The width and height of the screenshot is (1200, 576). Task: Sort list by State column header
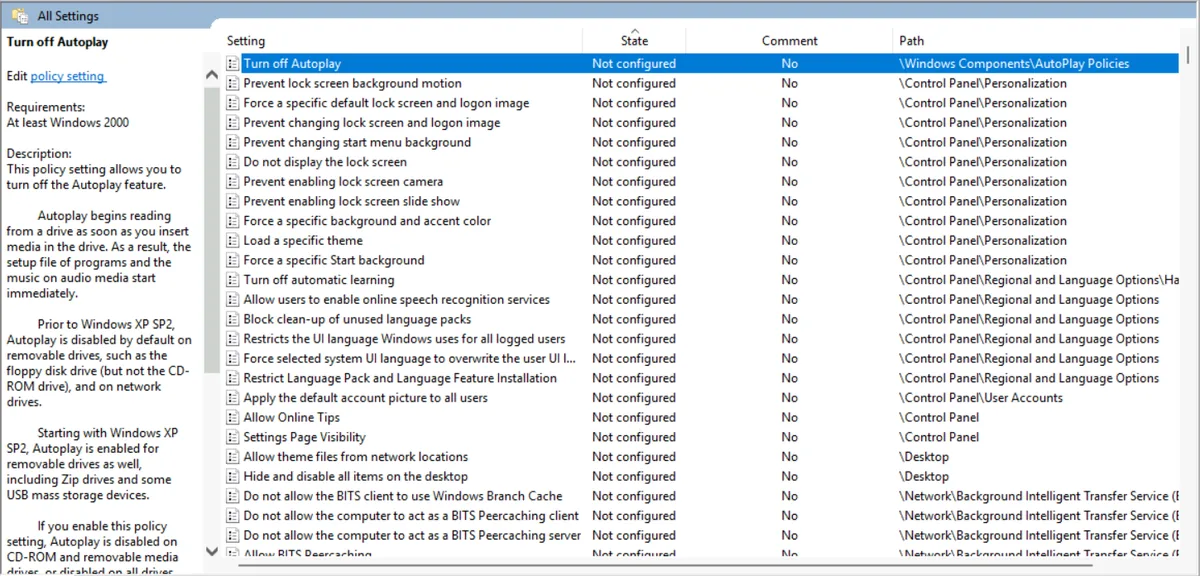[634, 41]
